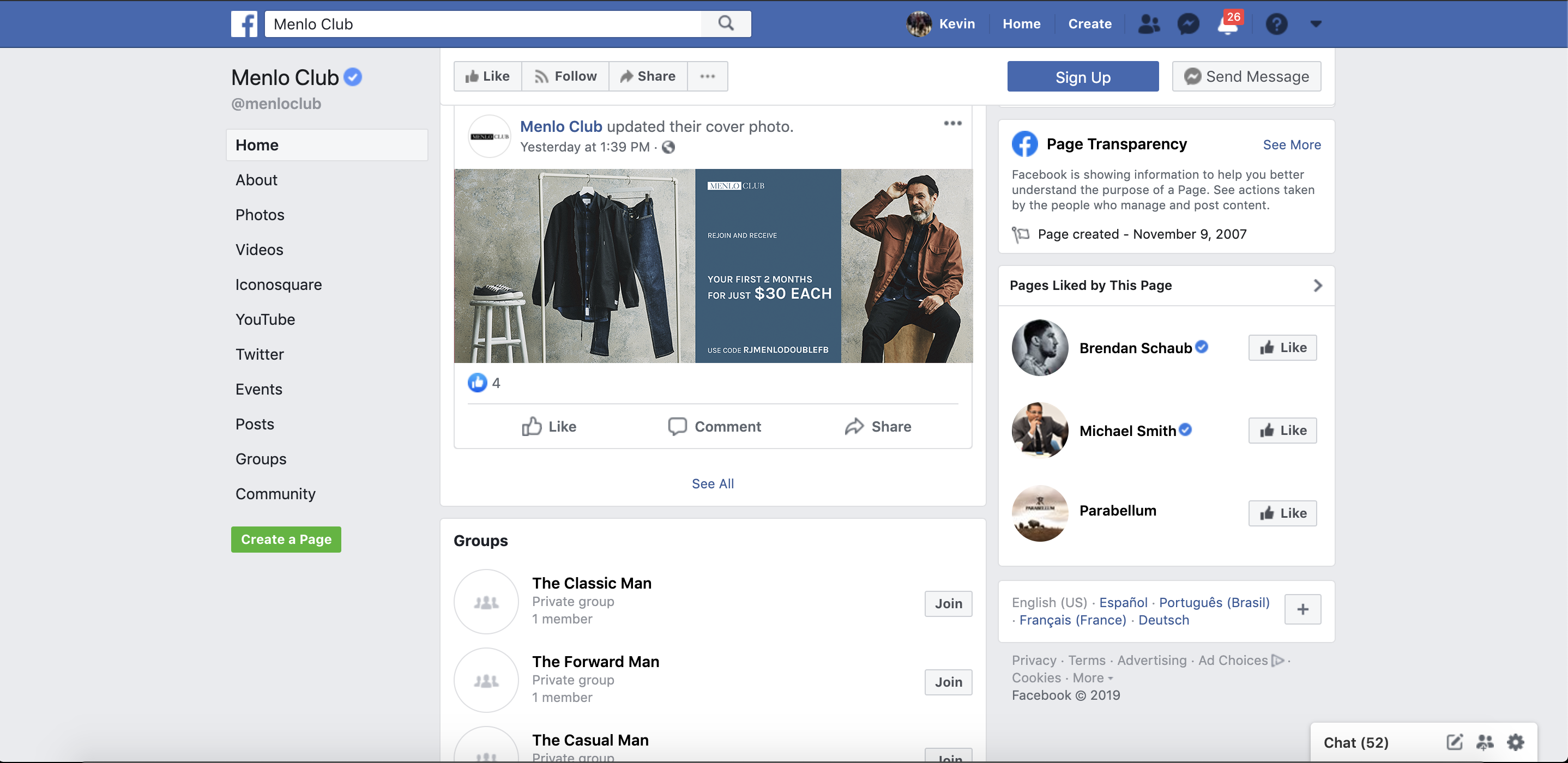This screenshot has width=1568, height=763.
Task: Click the like reaction icon showing 4
Action: (477, 383)
